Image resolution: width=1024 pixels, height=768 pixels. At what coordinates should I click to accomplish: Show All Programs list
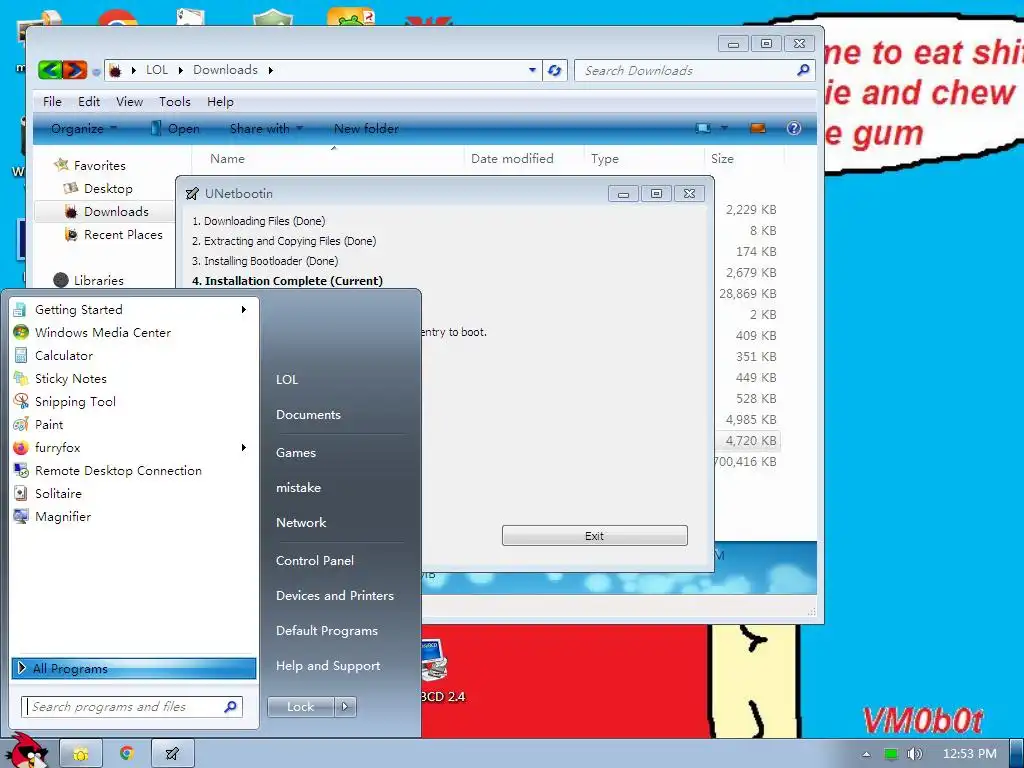coord(134,668)
